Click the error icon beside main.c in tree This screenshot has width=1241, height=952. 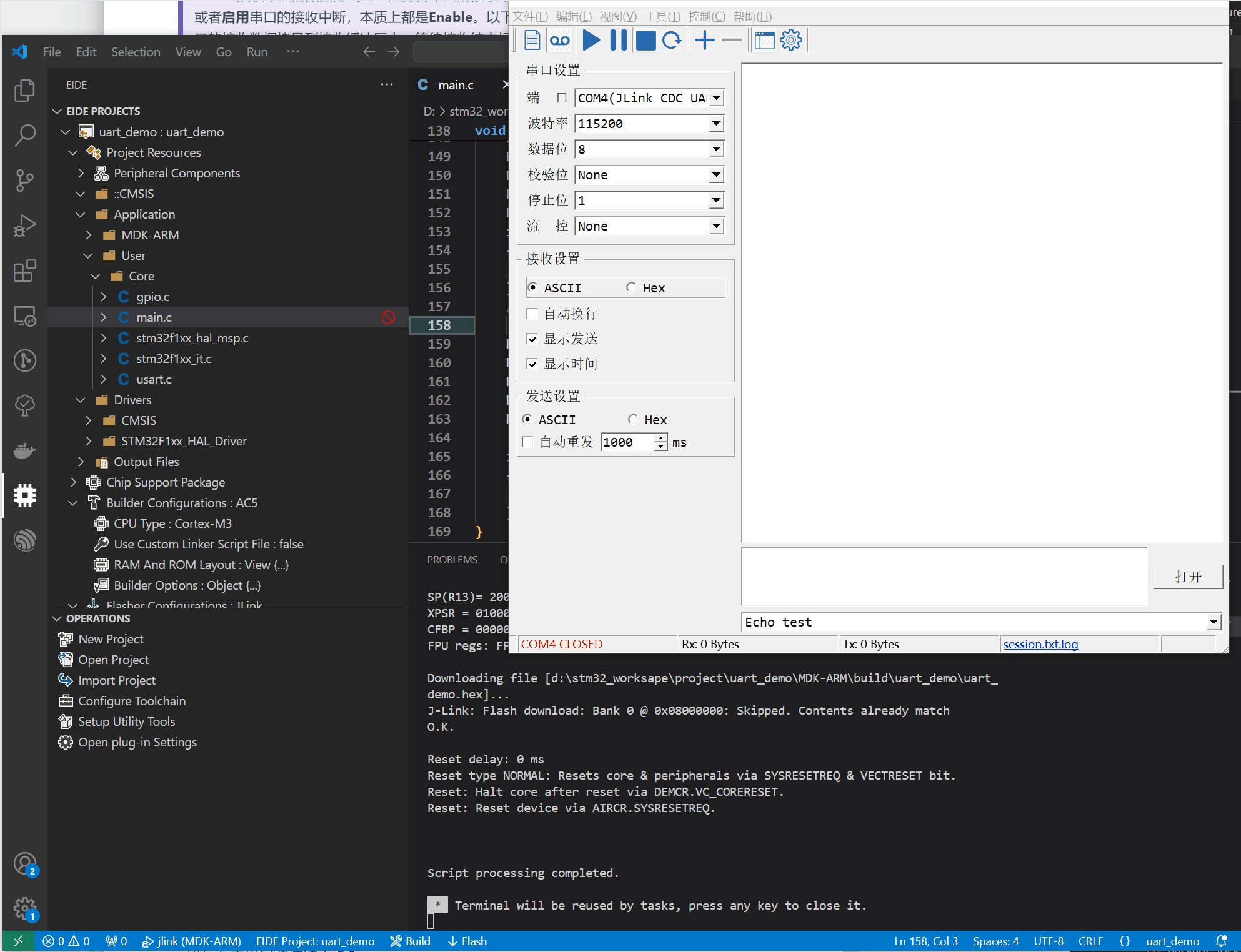(388, 317)
